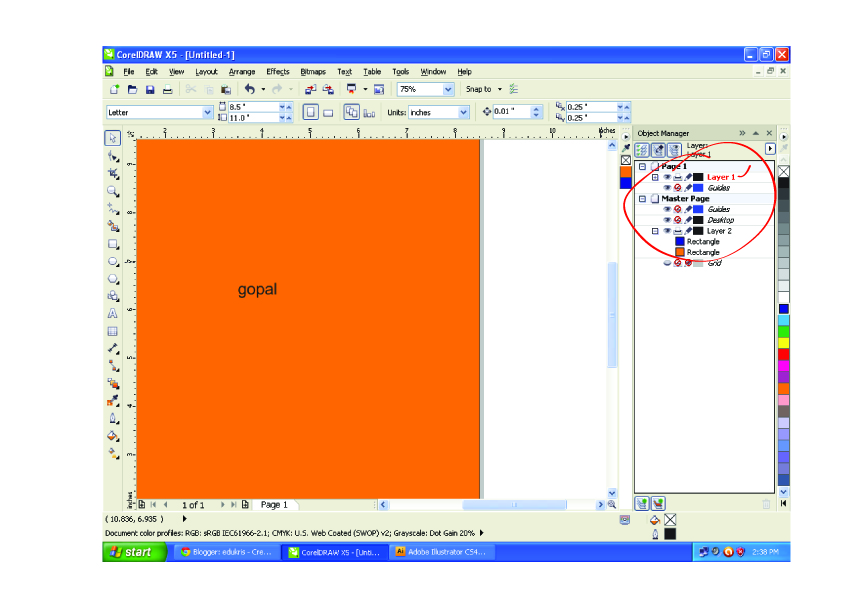Hide Layer 1 with its eye toggle
This screenshot has height=607, width=859.
point(668,177)
